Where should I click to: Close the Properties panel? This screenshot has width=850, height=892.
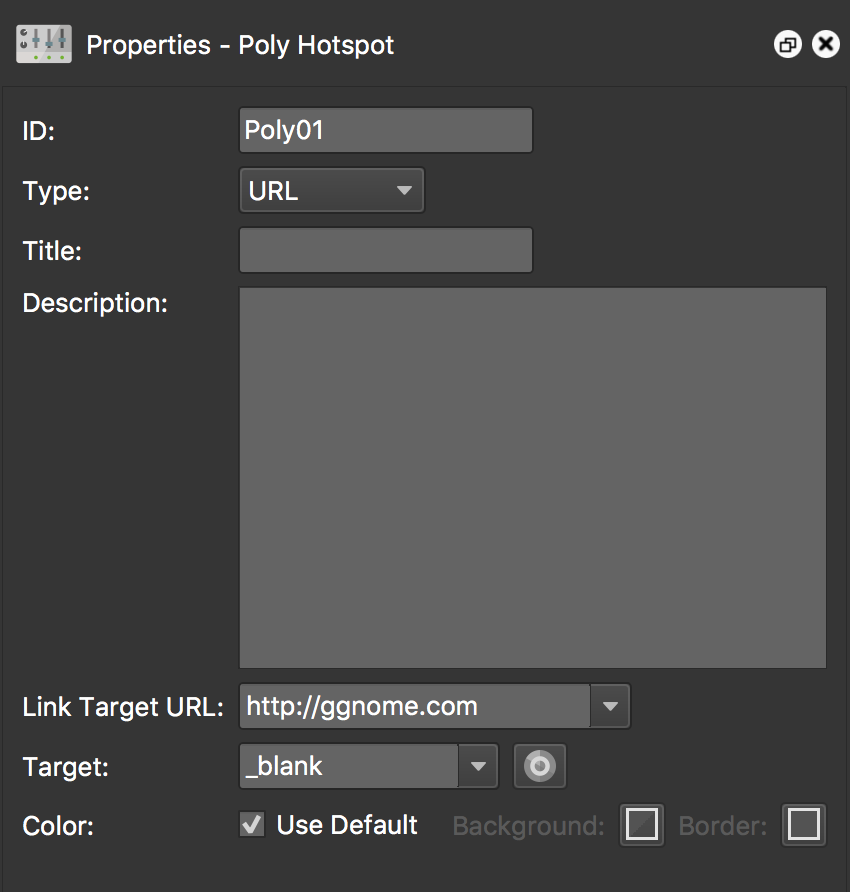pos(826,44)
